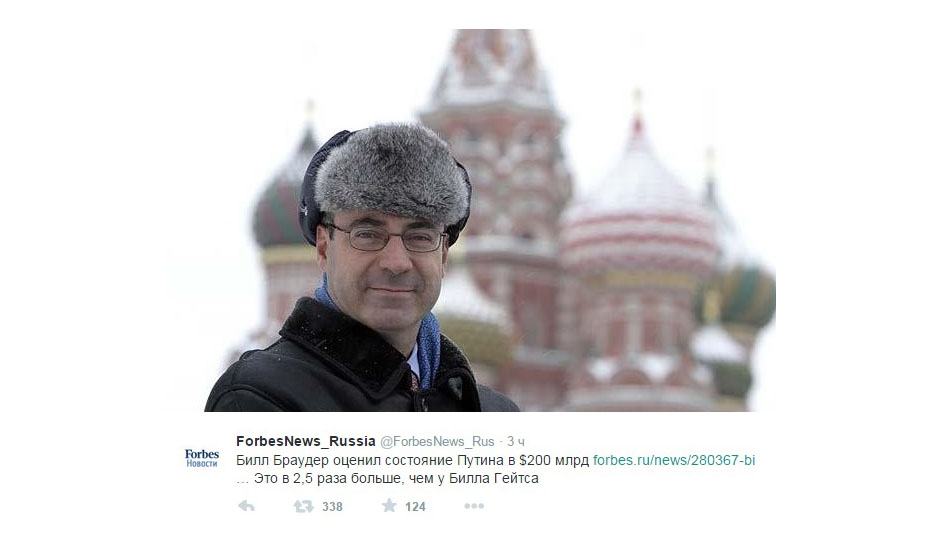The width and height of the screenshot is (940, 550).
Task: Select the @ForbesNews_Rus handle
Action: tap(437, 442)
